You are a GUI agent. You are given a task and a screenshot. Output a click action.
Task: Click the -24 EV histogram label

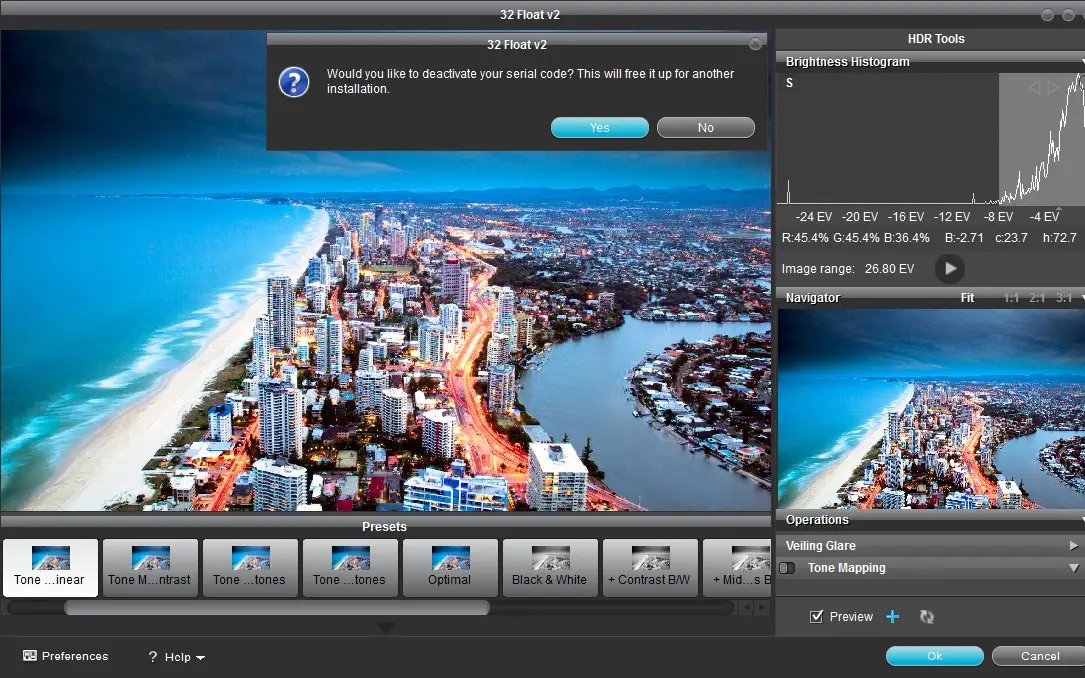click(814, 217)
